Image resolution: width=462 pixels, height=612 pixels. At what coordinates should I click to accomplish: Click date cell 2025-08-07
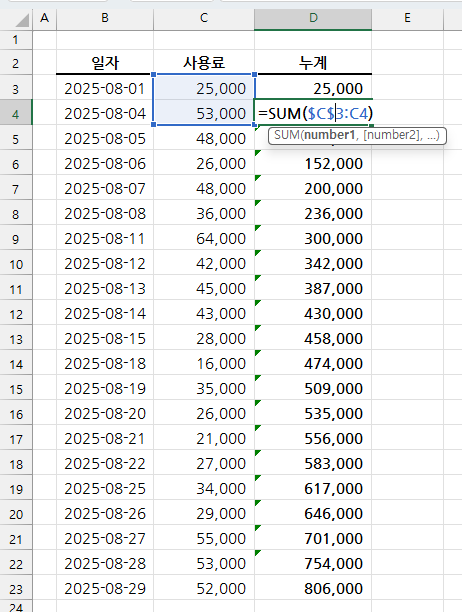(105, 188)
